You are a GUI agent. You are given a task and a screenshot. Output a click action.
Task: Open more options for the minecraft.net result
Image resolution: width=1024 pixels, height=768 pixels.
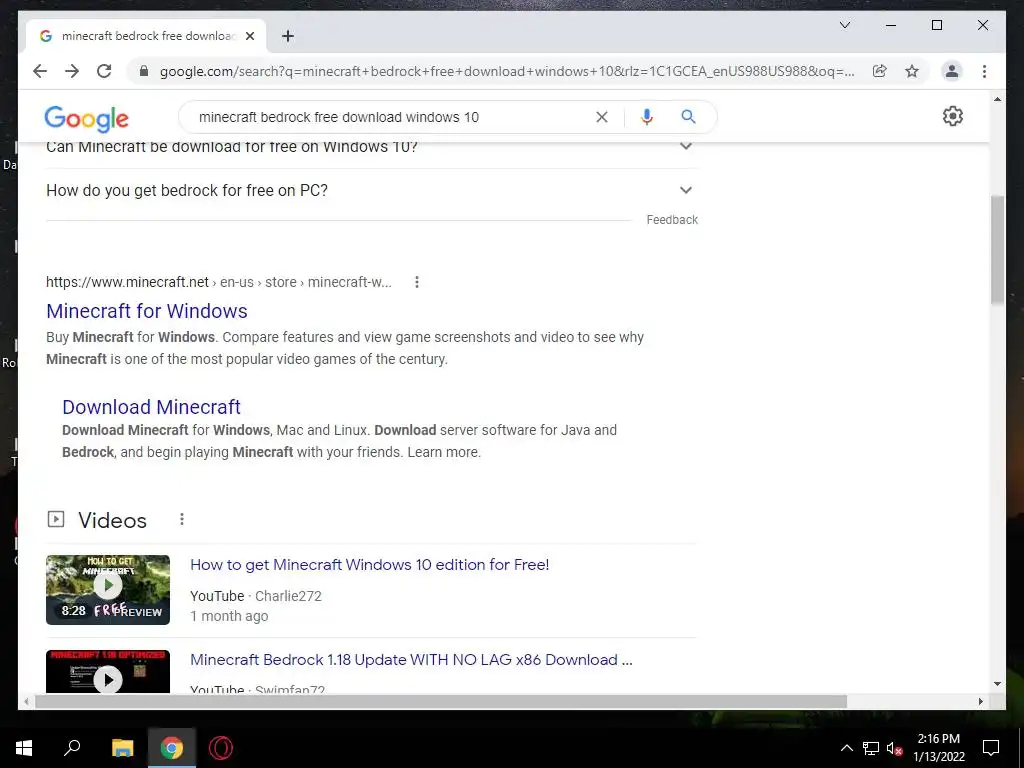[417, 282]
